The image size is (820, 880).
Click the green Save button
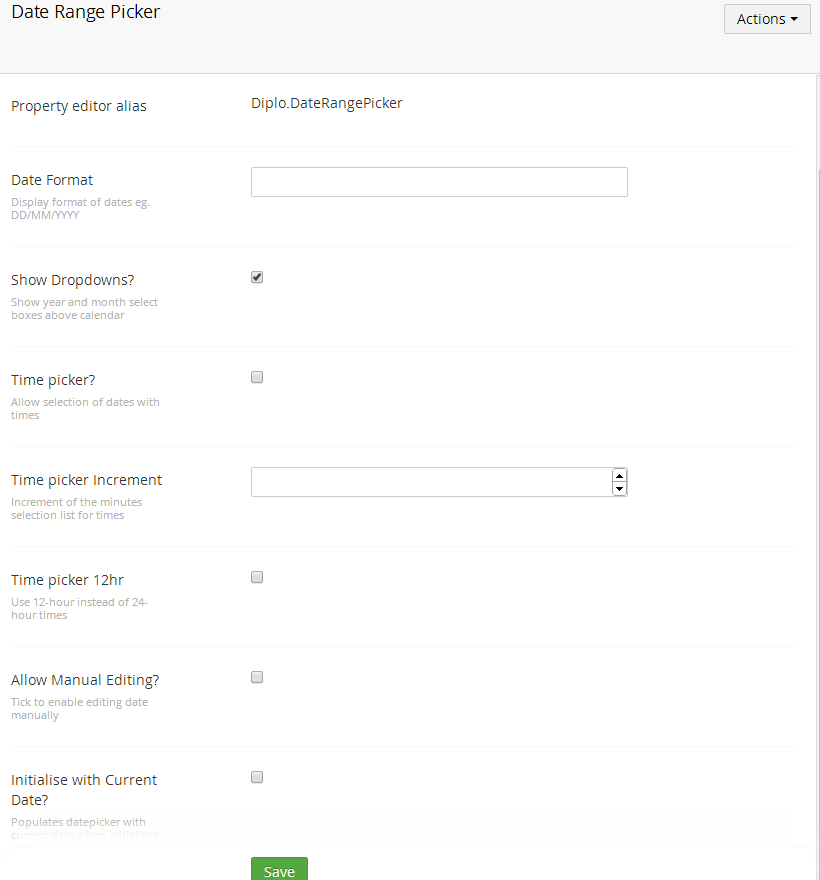(279, 870)
